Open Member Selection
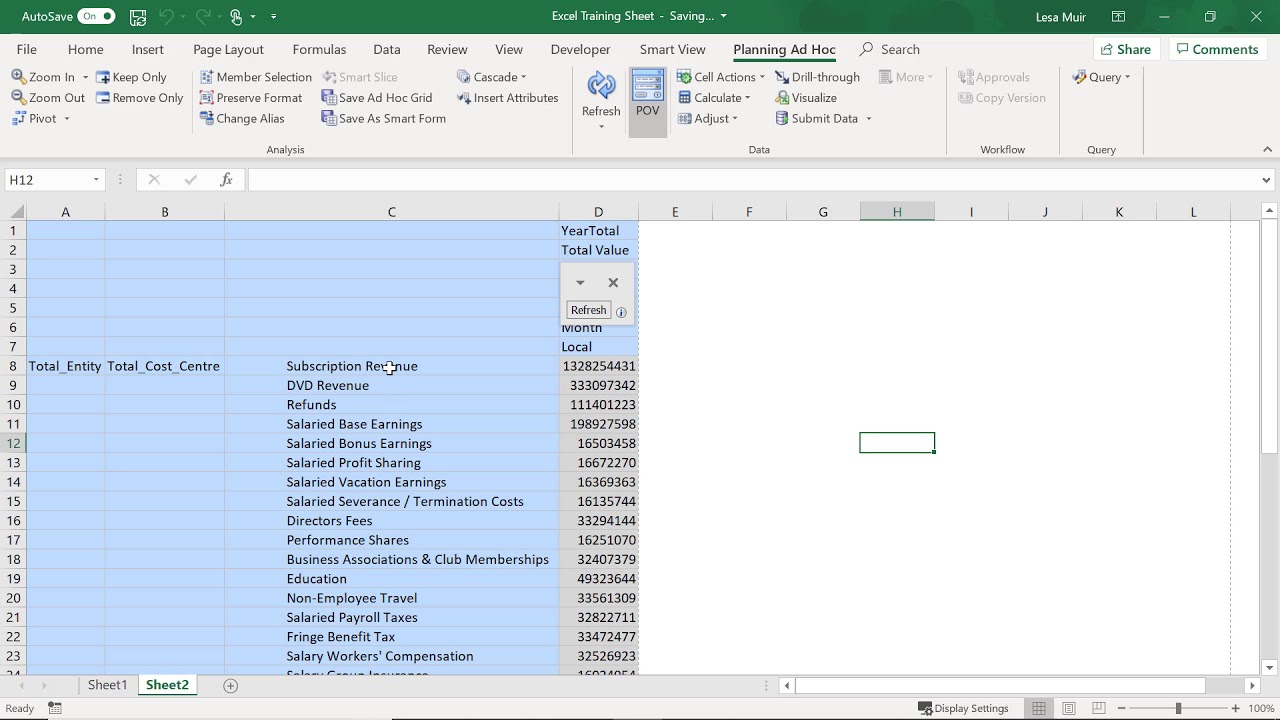Viewport: 1280px width, 720px height. tap(256, 77)
